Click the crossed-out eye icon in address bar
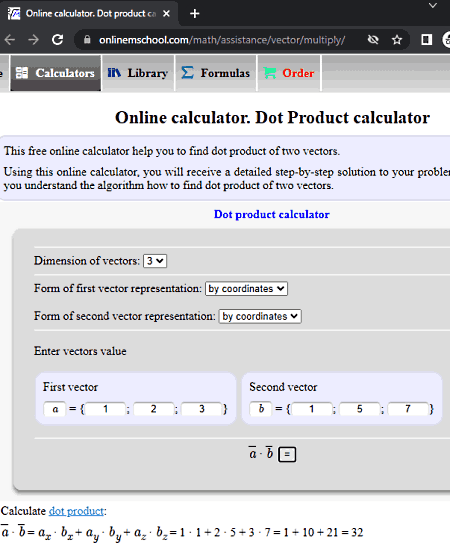The width and height of the screenshot is (450, 546). point(373,40)
